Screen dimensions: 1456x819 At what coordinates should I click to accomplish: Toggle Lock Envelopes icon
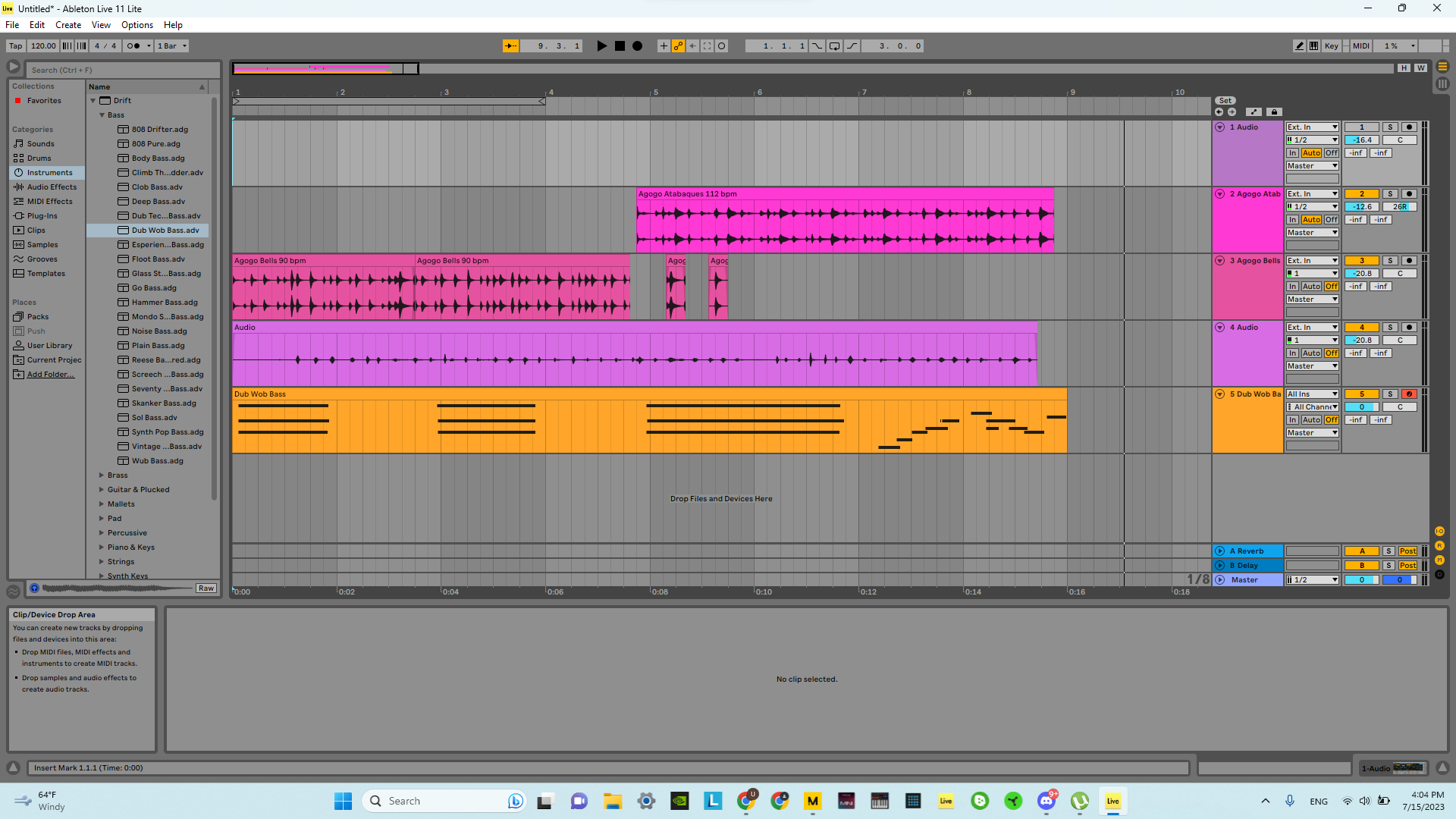click(x=1274, y=112)
